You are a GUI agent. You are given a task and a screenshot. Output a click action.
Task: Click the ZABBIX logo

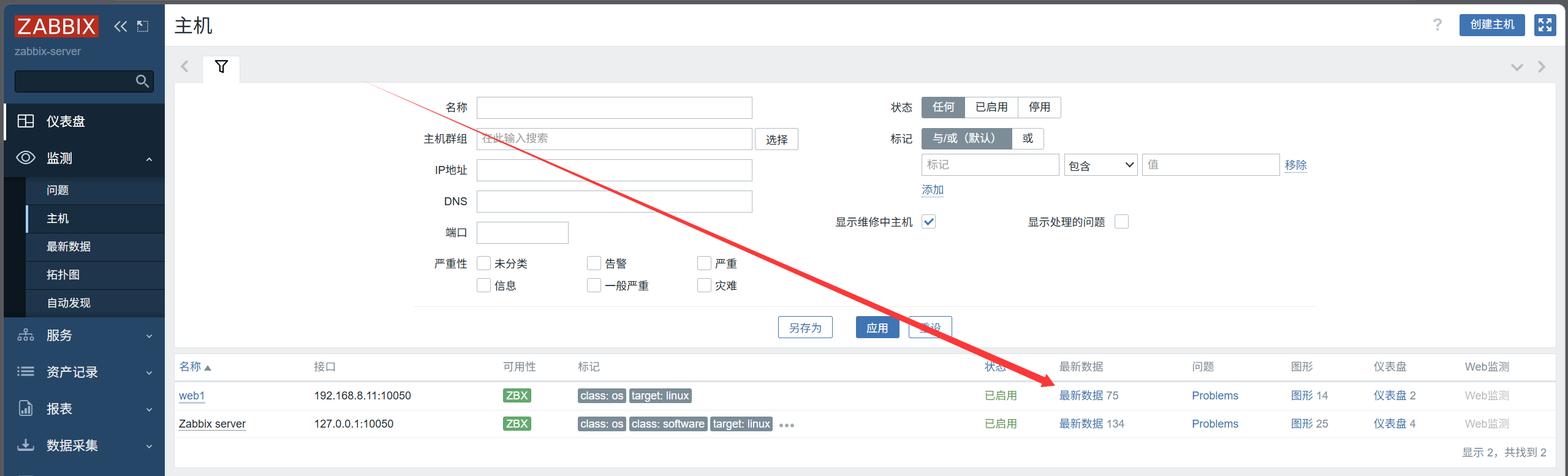point(56,26)
